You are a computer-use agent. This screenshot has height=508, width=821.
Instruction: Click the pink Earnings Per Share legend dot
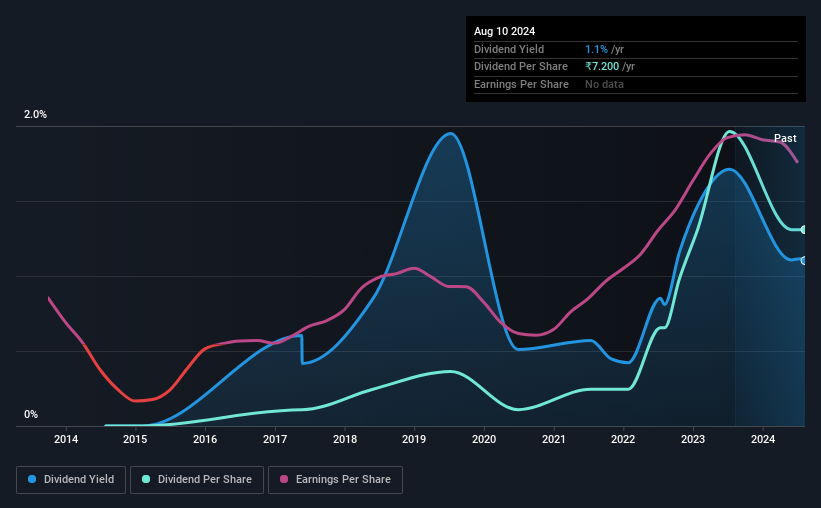pyautogui.click(x=284, y=479)
